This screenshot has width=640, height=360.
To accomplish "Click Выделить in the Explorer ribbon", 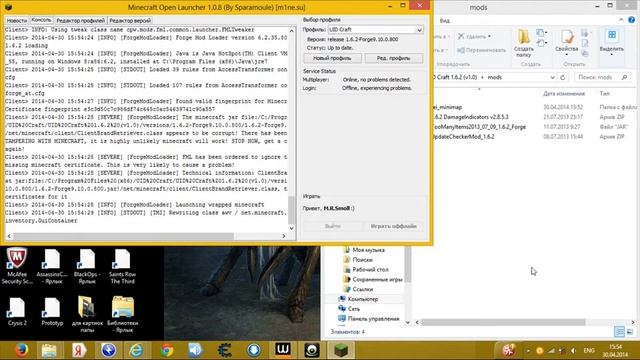I will (x=611, y=42).
